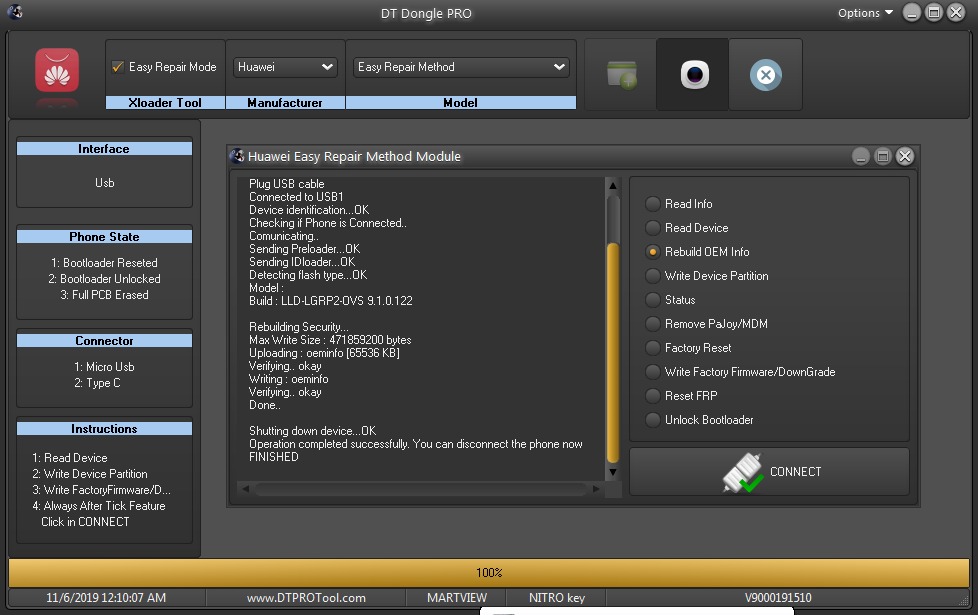
Task: Click the camera screenshot toolbar icon
Action: (694, 75)
